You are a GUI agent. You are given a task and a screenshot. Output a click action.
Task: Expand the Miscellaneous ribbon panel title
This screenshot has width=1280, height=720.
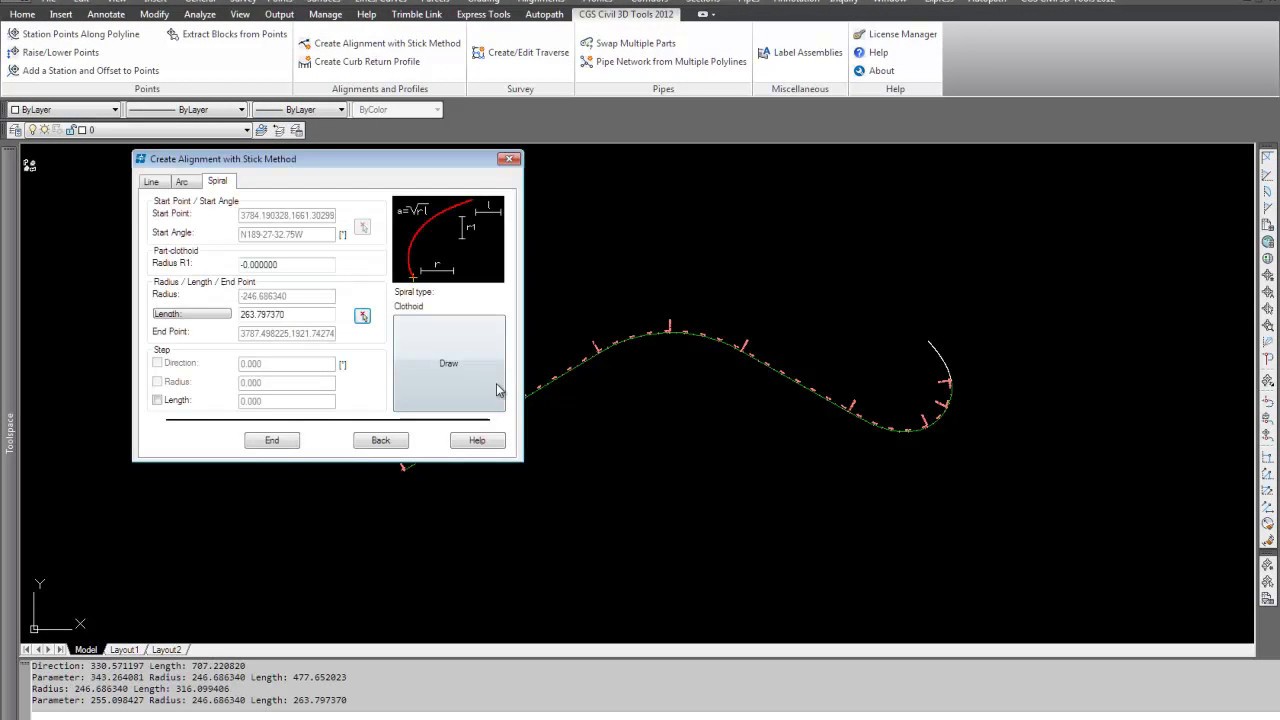click(800, 89)
